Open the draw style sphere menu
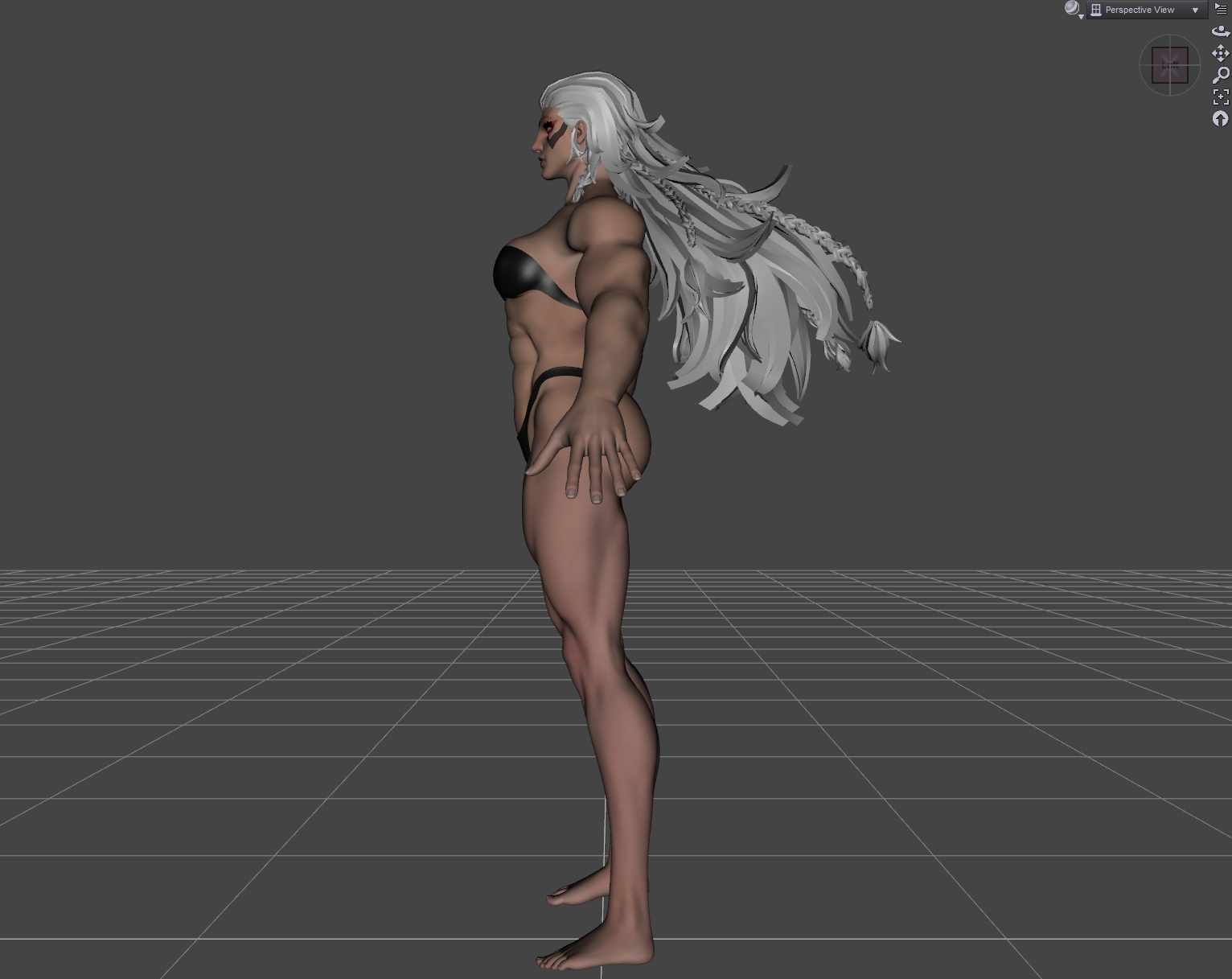The width and height of the screenshot is (1232, 979). tap(1074, 10)
